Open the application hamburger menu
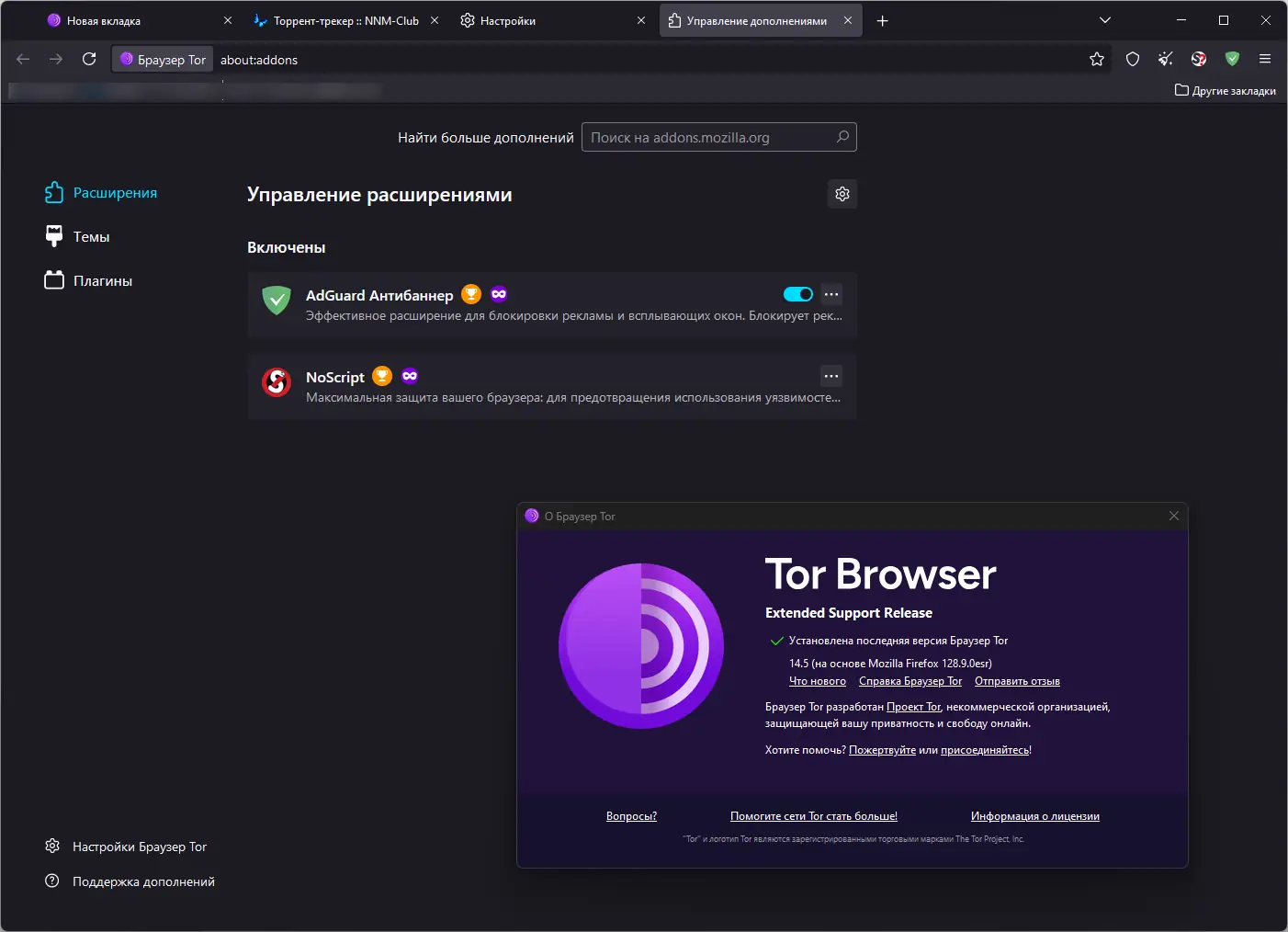This screenshot has width=1288, height=932. coord(1265,59)
